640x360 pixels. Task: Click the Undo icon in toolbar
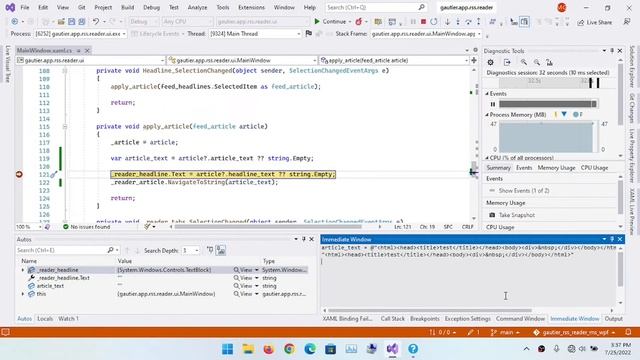pyautogui.click(x=96, y=22)
